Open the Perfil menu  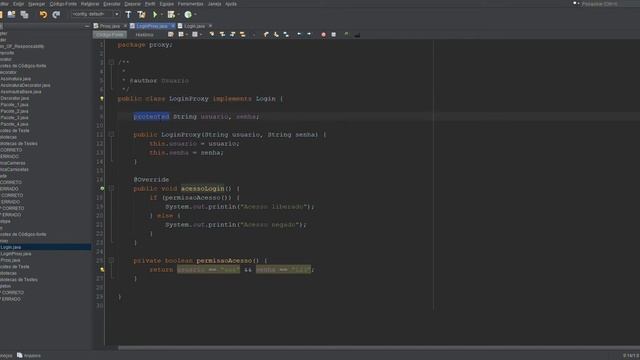150,4
